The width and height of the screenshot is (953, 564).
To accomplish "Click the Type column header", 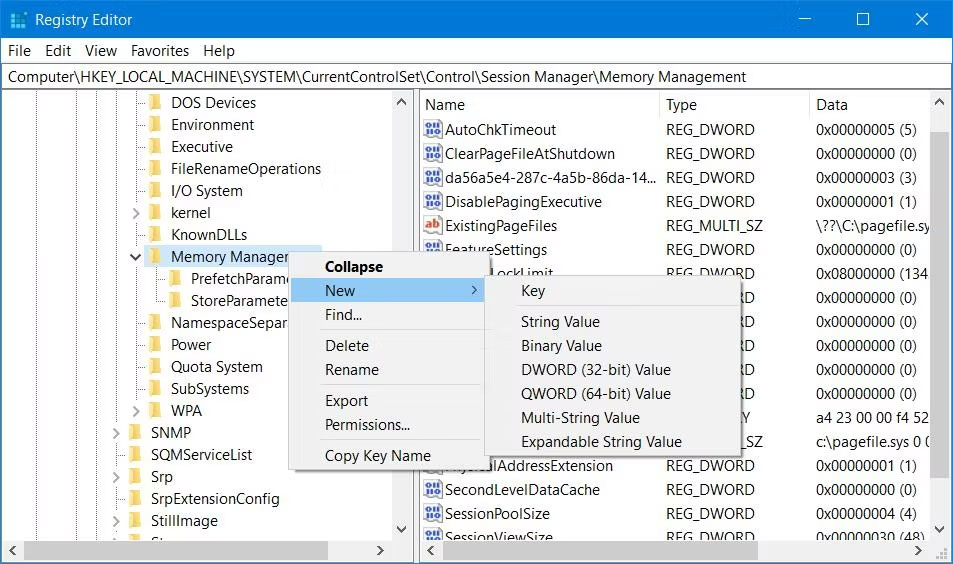I will pos(681,105).
